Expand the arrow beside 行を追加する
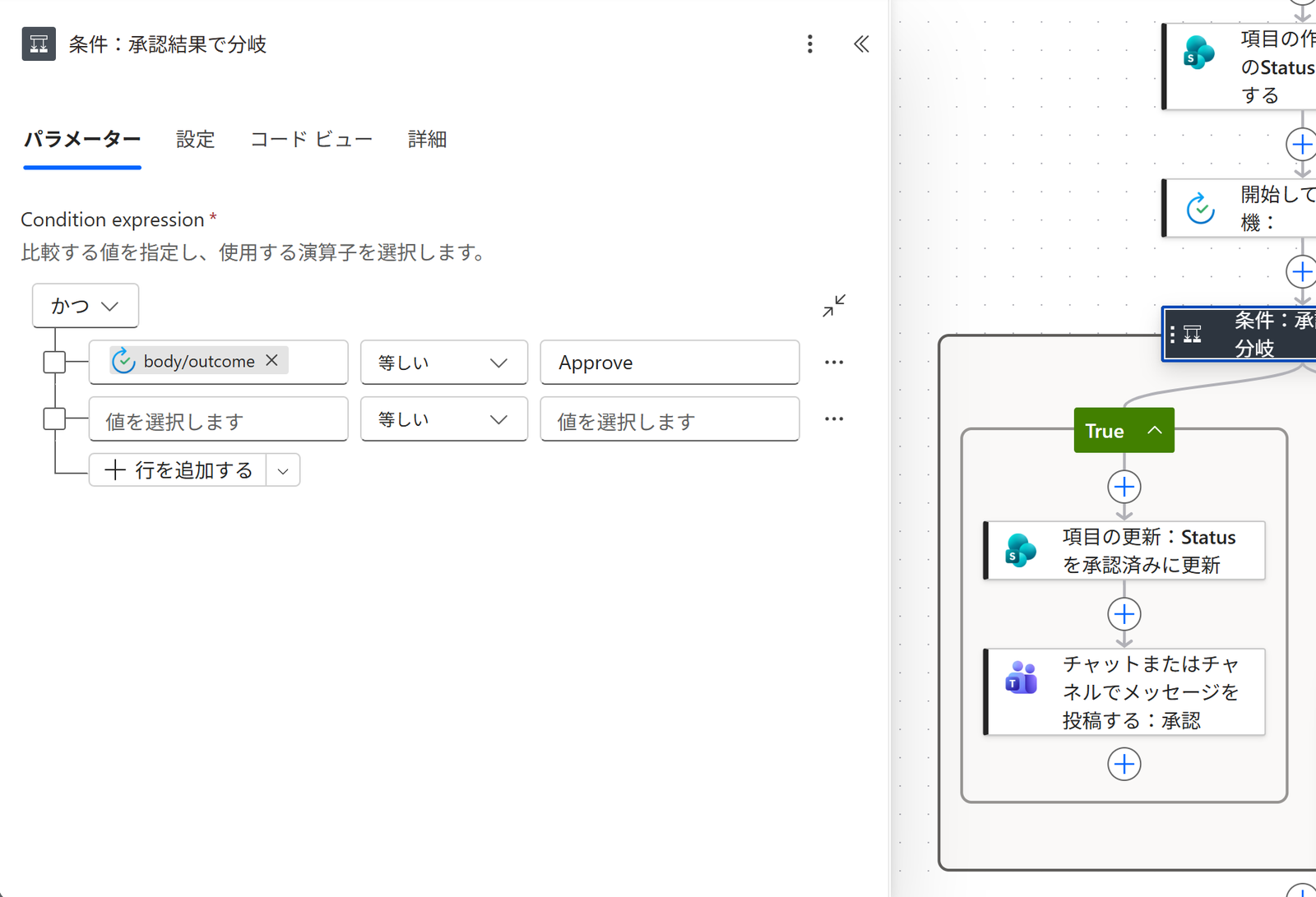The height and width of the screenshot is (897, 1316). 283,470
